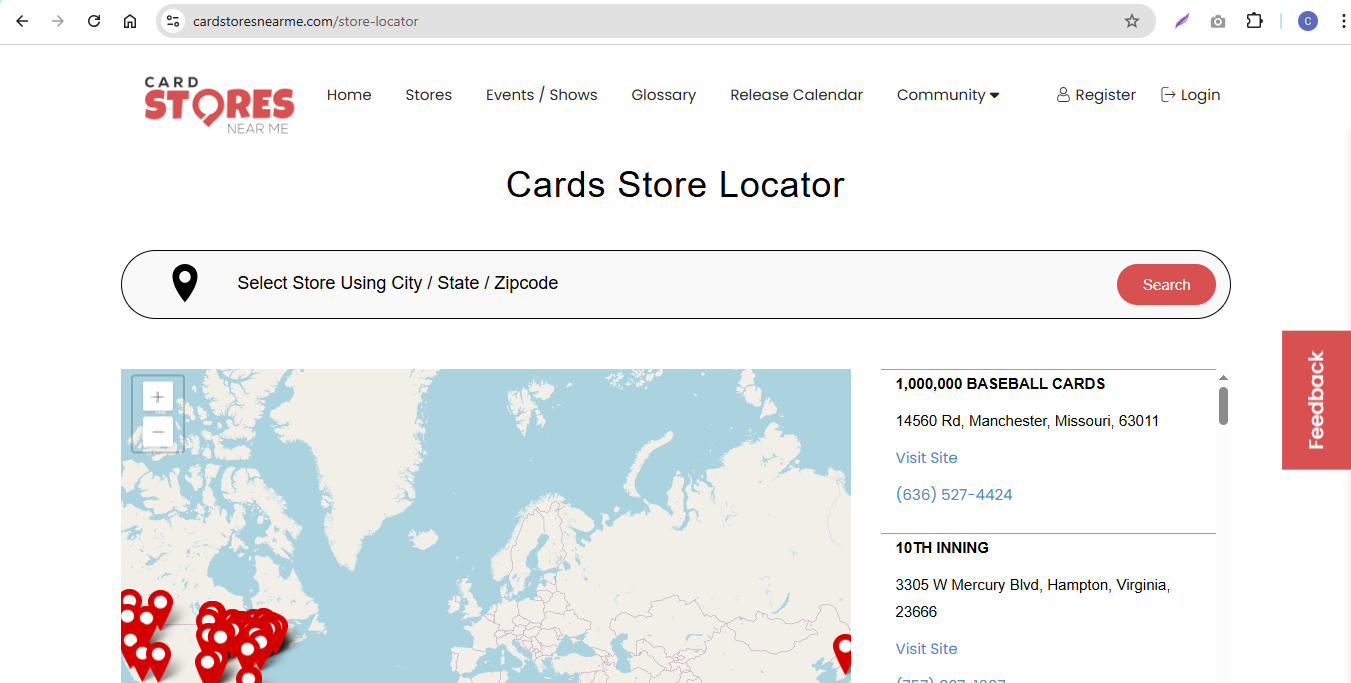Click the browser back arrow
Image resolution: width=1351 pixels, height=683 pixels.
click(22, 21)
